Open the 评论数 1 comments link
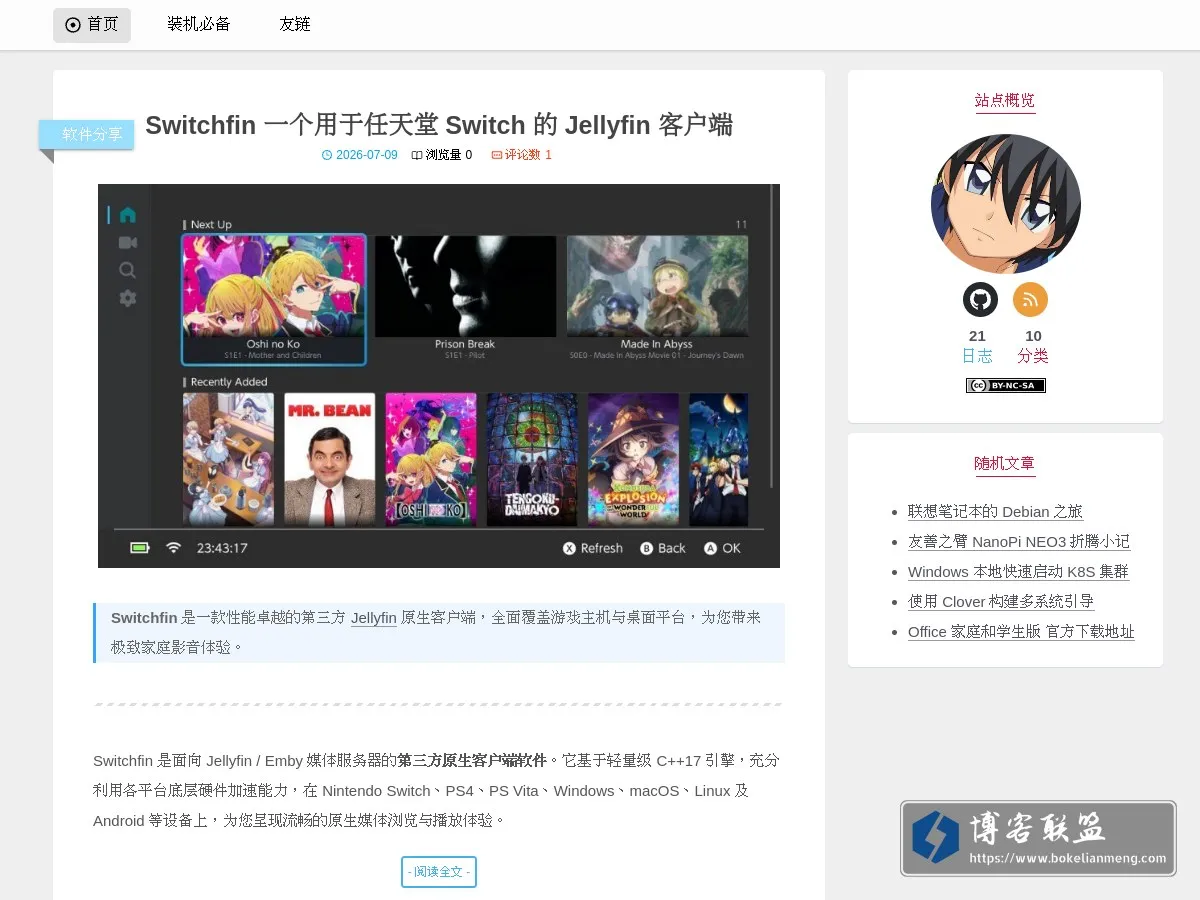The width and height of the screenshot is (1200, 900). [x=522, y=155]
